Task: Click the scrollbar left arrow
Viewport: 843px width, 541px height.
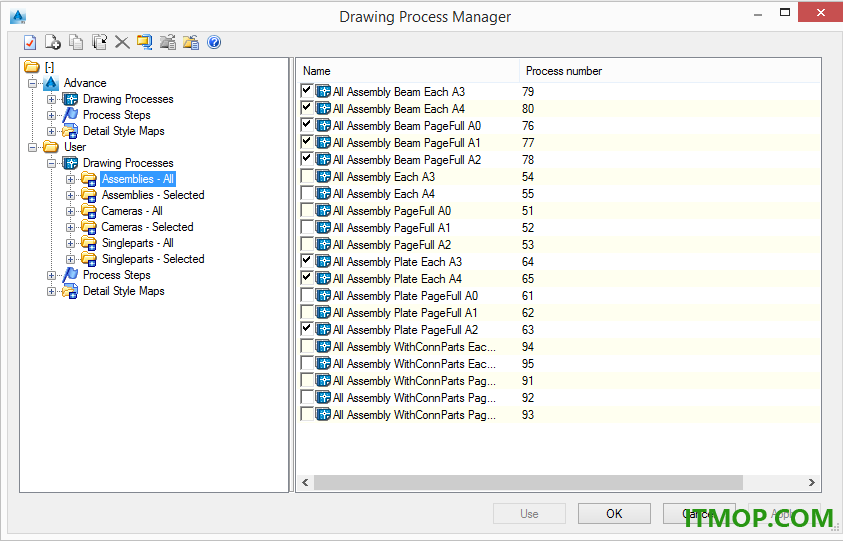Action: click(x=305, y=482)
